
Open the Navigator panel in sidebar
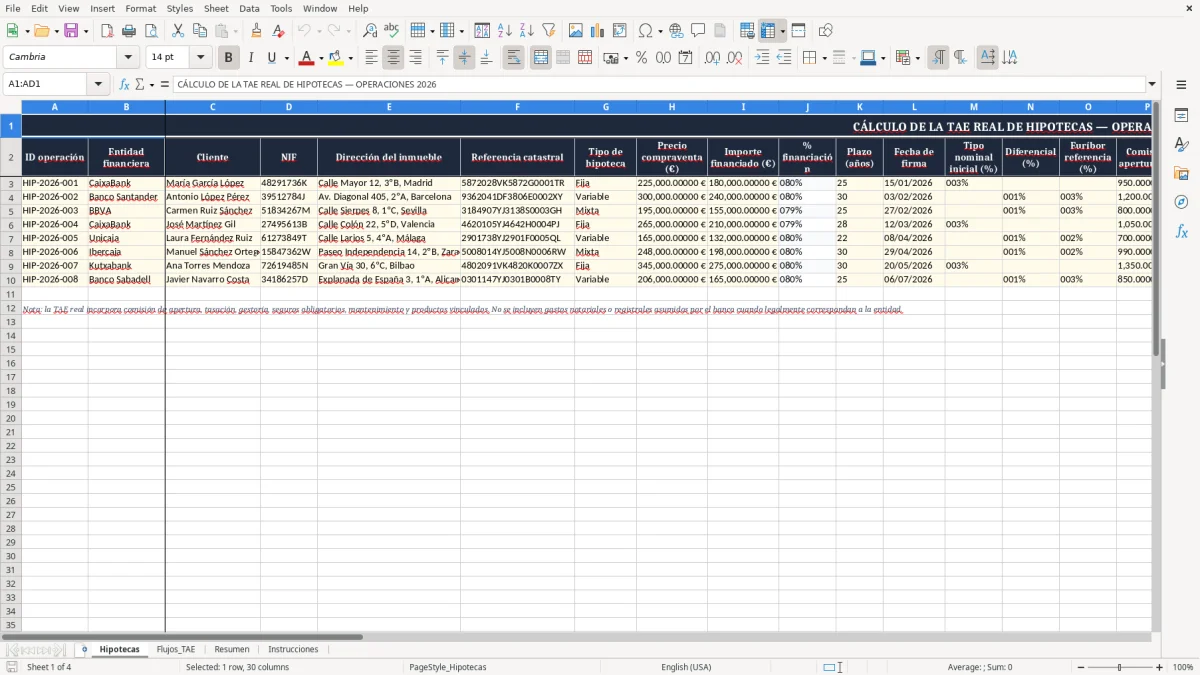pos(1181,202)
